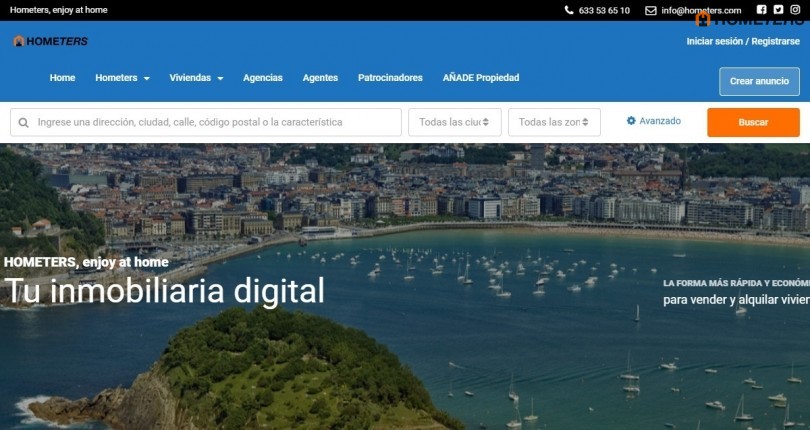Expand the Viviendas menu dropdown

click(x=196, y=78)
